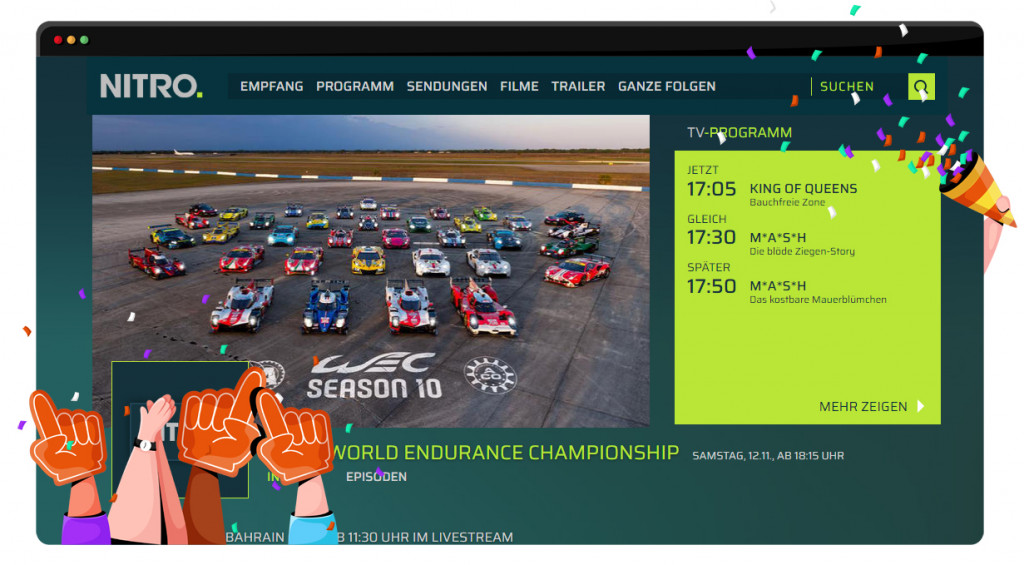The height and width of the screenshot is (565, 1024).
Task: Open the Bahrain livestream headline
Action: 369,537
